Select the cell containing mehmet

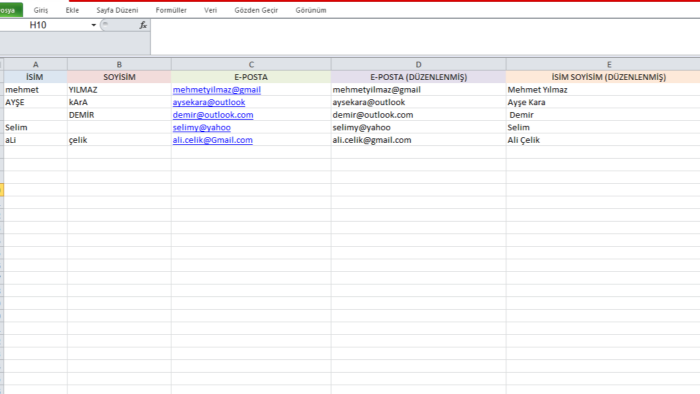[36, 90]
